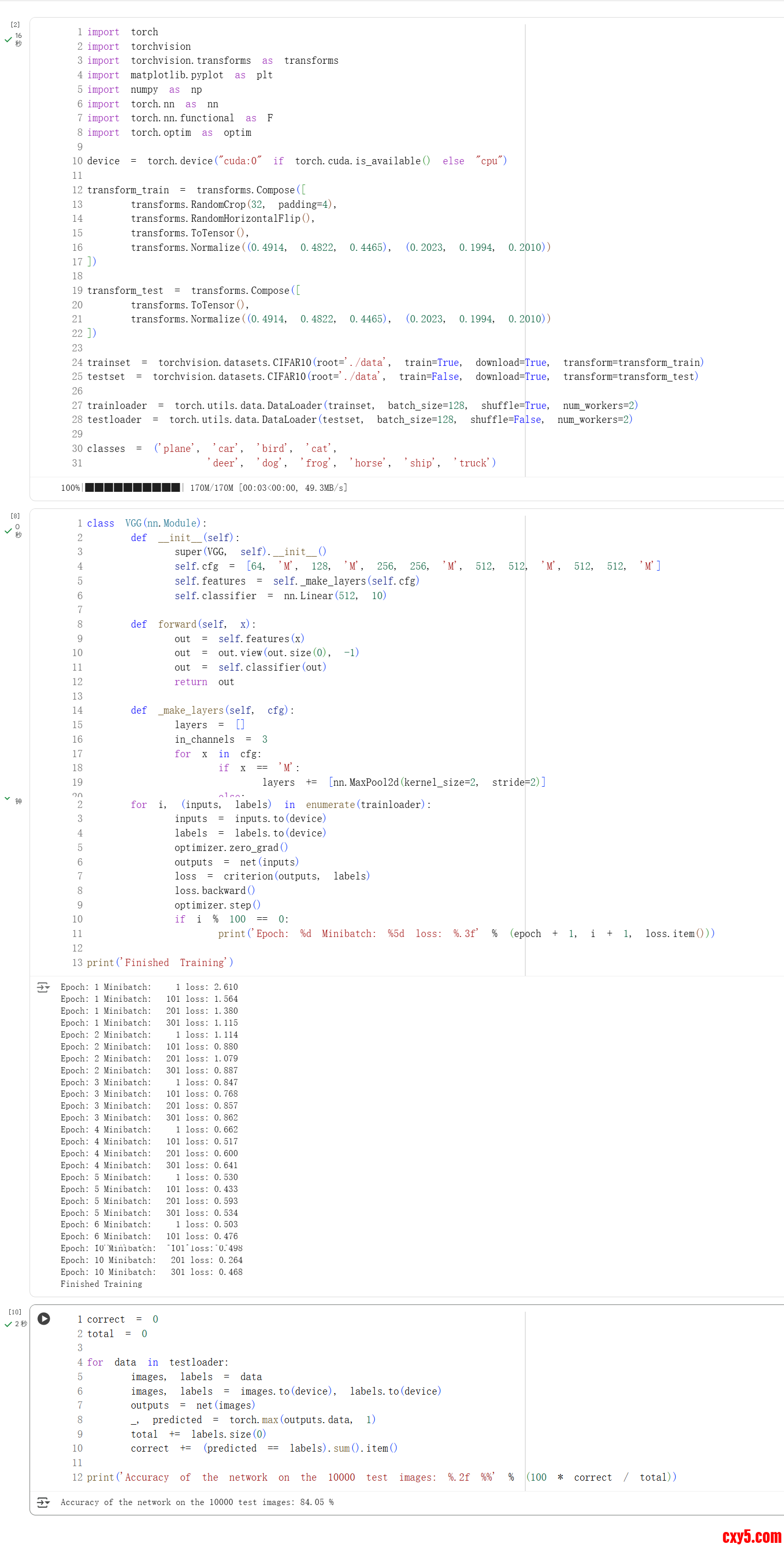This screenshot has height=1547, width=784.
Task: Click the 'total += labels.size(0)' line
Action: [x=198, y=1434]
